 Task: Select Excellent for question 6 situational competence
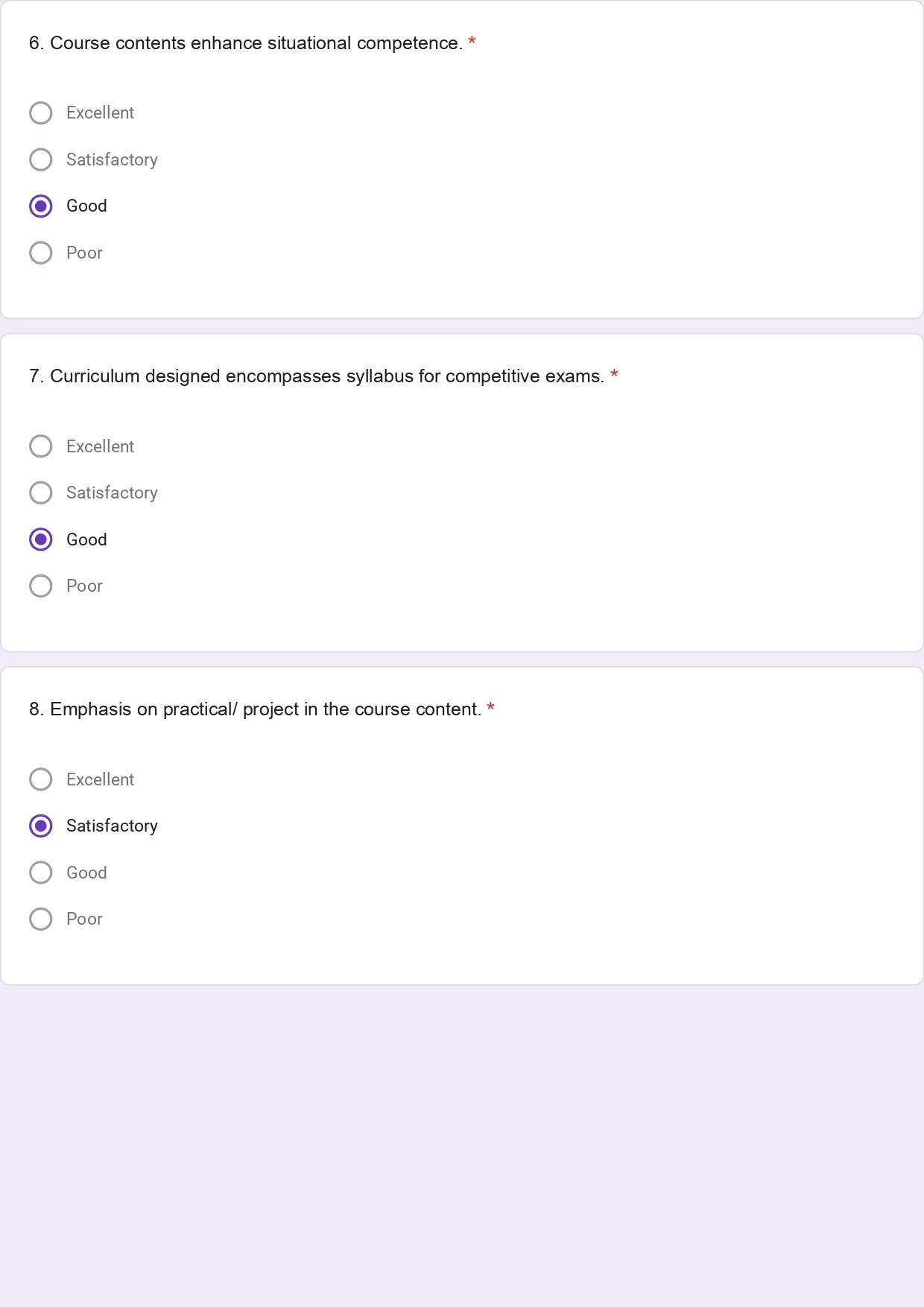click(x=41, y=113)
